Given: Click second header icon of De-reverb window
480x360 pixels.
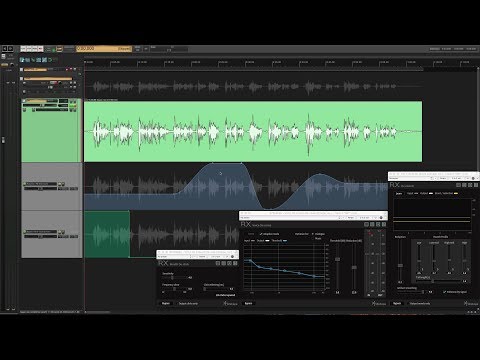Looking at the screenshot, I should 464,185.
